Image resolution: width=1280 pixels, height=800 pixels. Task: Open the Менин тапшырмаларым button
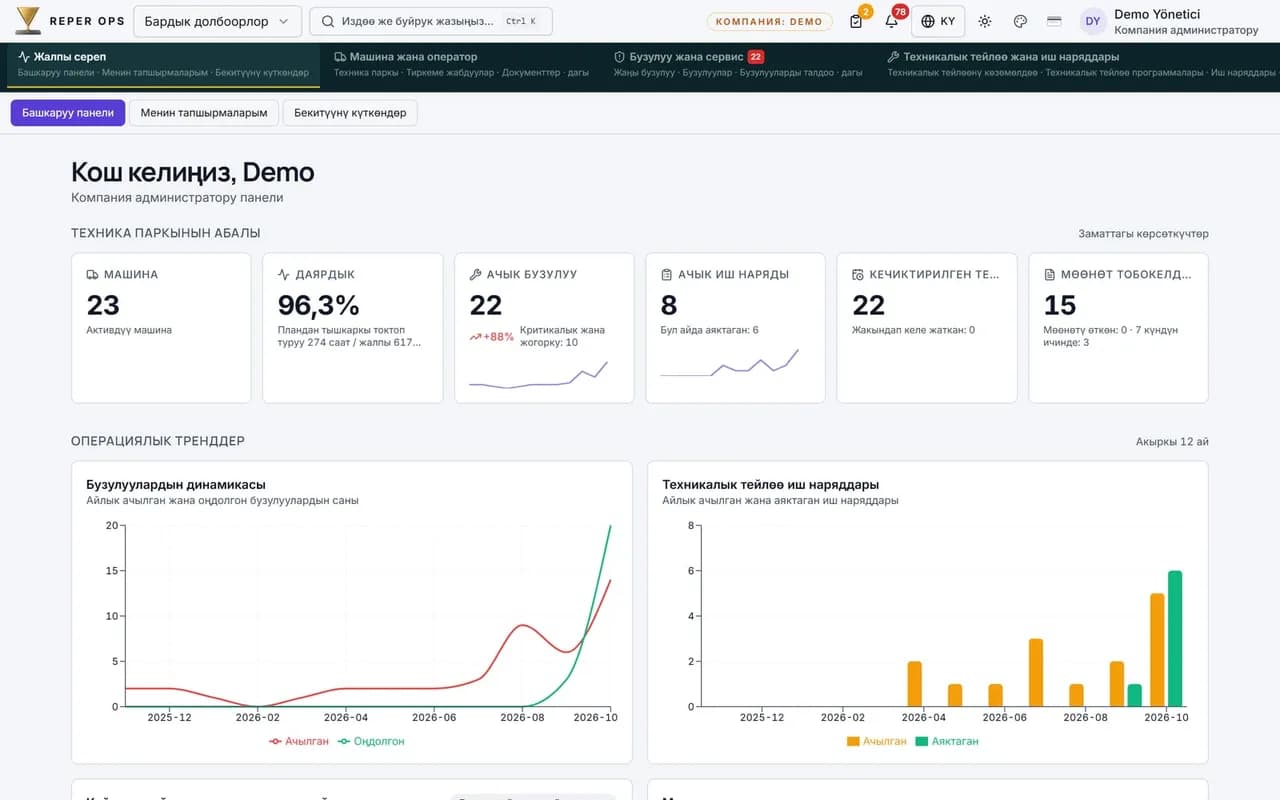[204, 113]
